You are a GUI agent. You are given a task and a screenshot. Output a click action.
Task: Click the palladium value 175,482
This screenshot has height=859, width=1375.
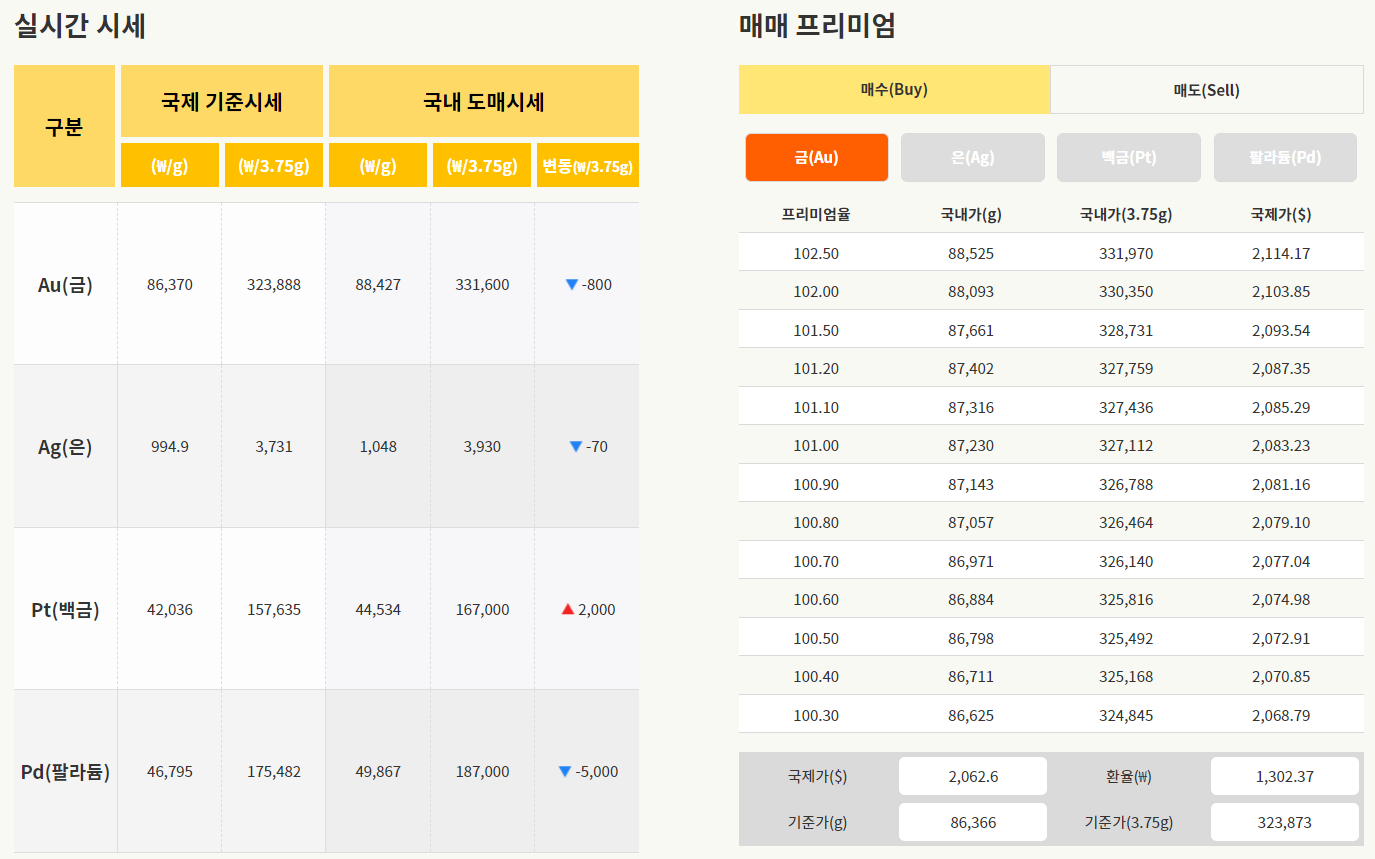[274, 772]
